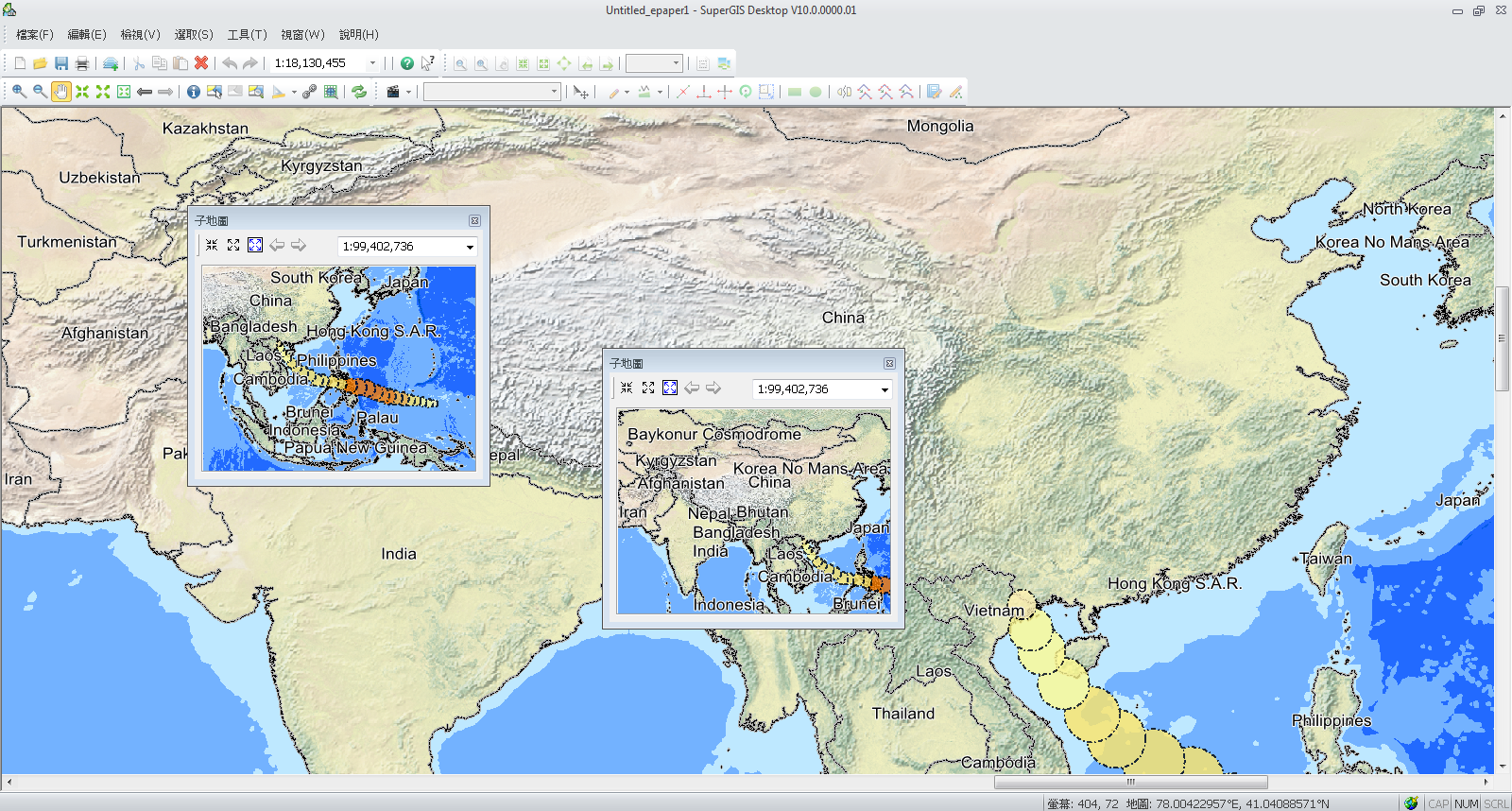Open the 檔案(F) menu
The image size is (1512, 811).
pyautogui.click(x=34, y=35)
